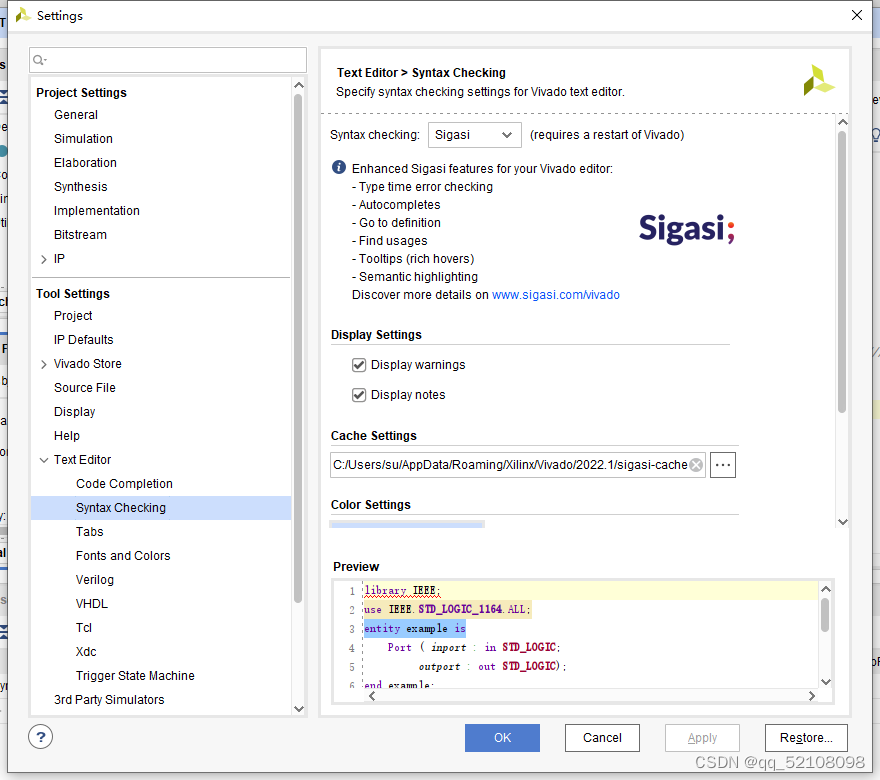Click the Restore... button
This screenshot has height=780, width=880.
[806, 737]
